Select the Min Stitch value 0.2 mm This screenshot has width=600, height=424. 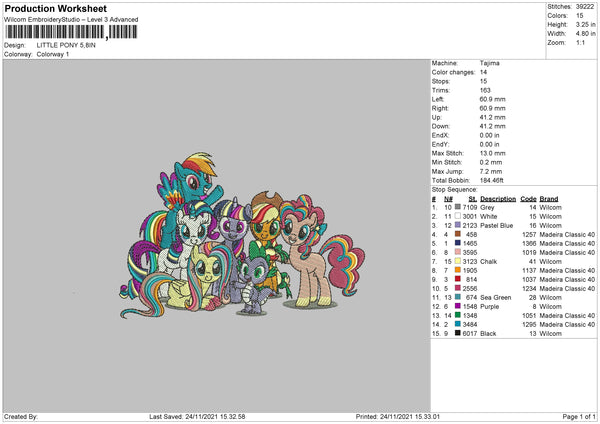coord(491,162)
